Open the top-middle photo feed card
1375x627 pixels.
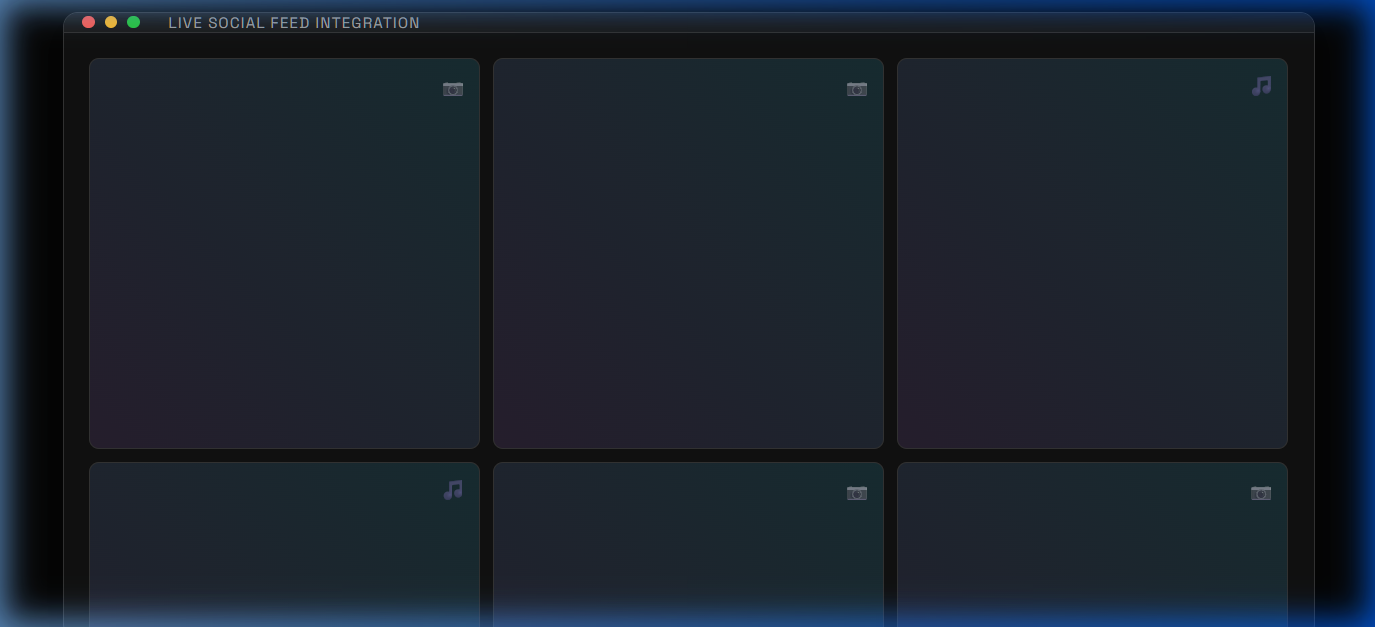(x=688, y=253)
